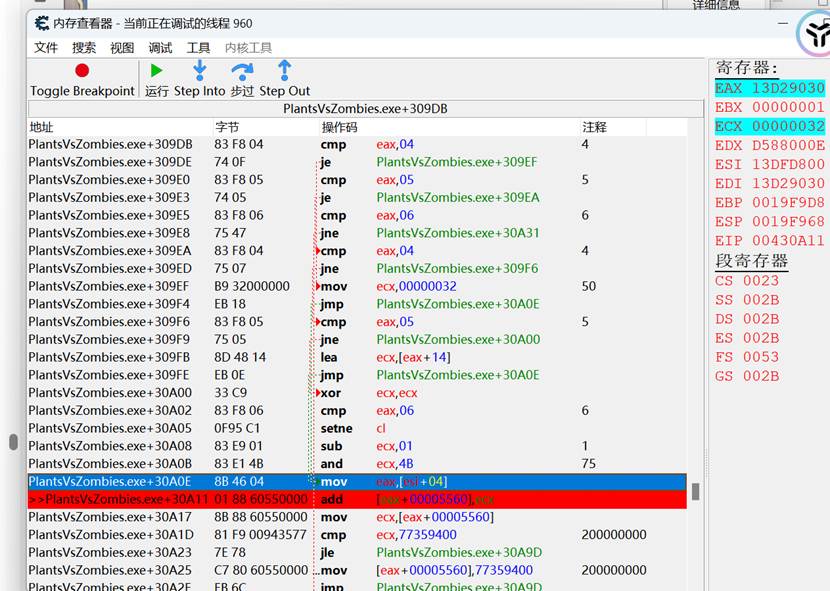Click the PlantsVsZombies.exe+309DB address header bar
Viewport: 830px width, 591px height.
[365, 109]
